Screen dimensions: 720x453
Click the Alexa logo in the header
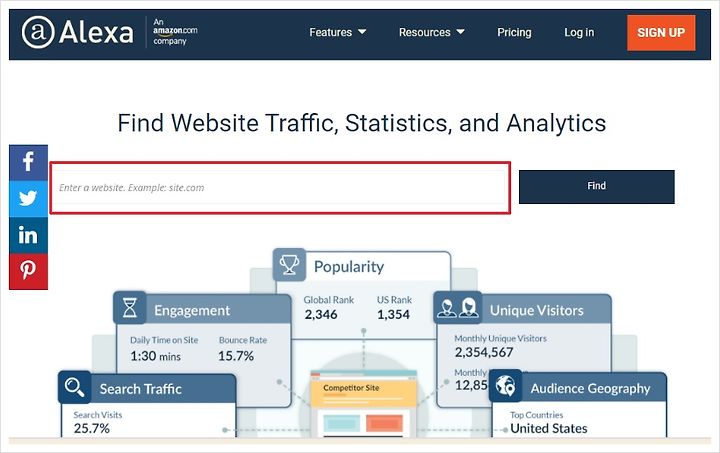tap(78, 32)
